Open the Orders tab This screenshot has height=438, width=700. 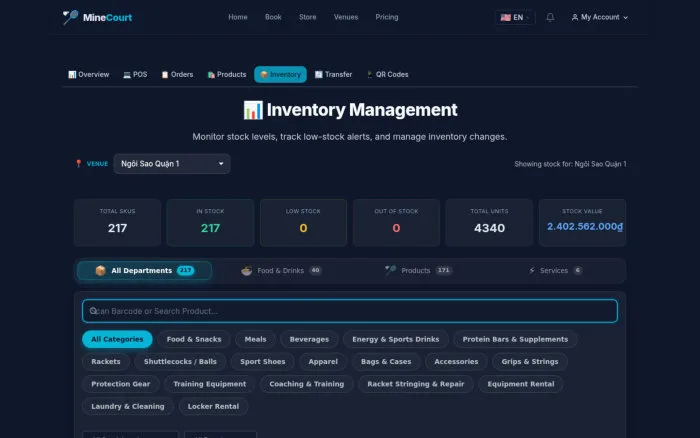177,75
